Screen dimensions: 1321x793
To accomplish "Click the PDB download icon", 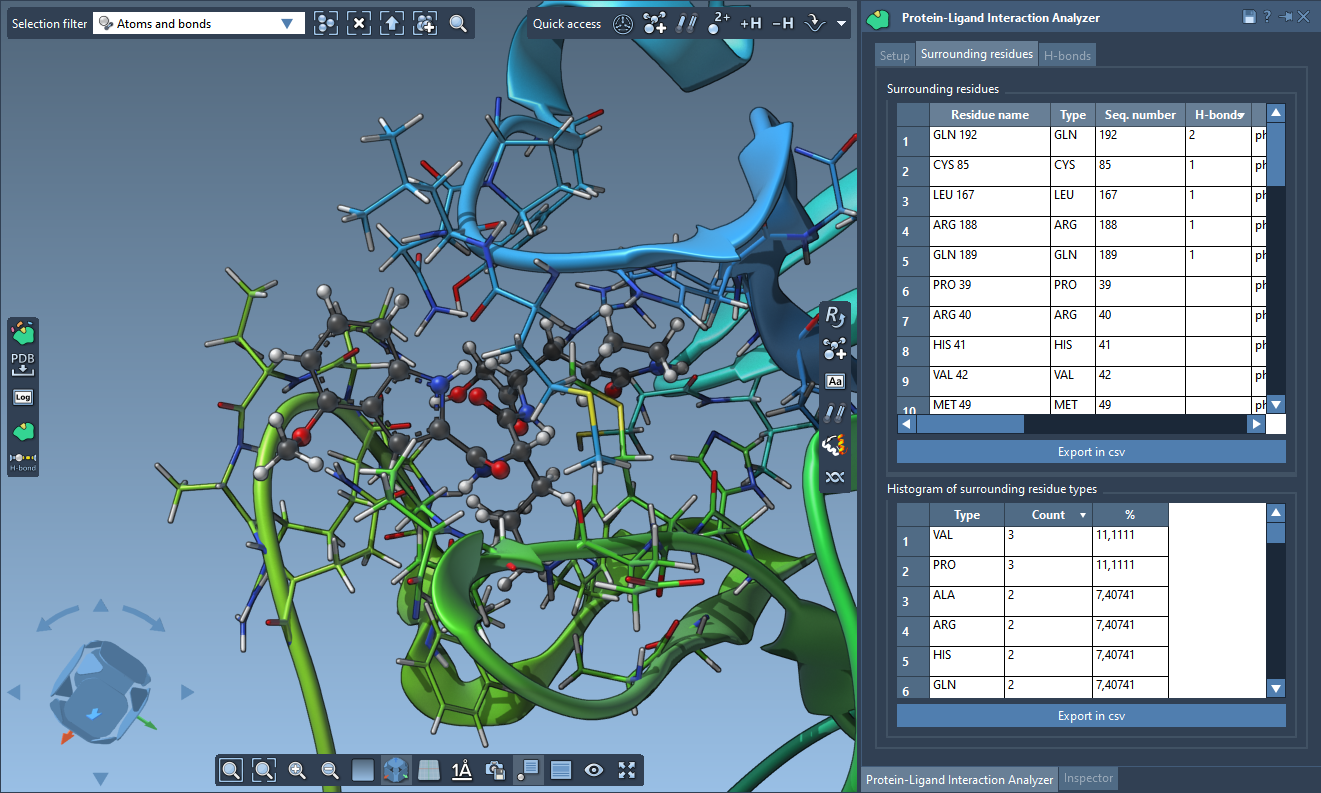I will click(x=23, y=364).
